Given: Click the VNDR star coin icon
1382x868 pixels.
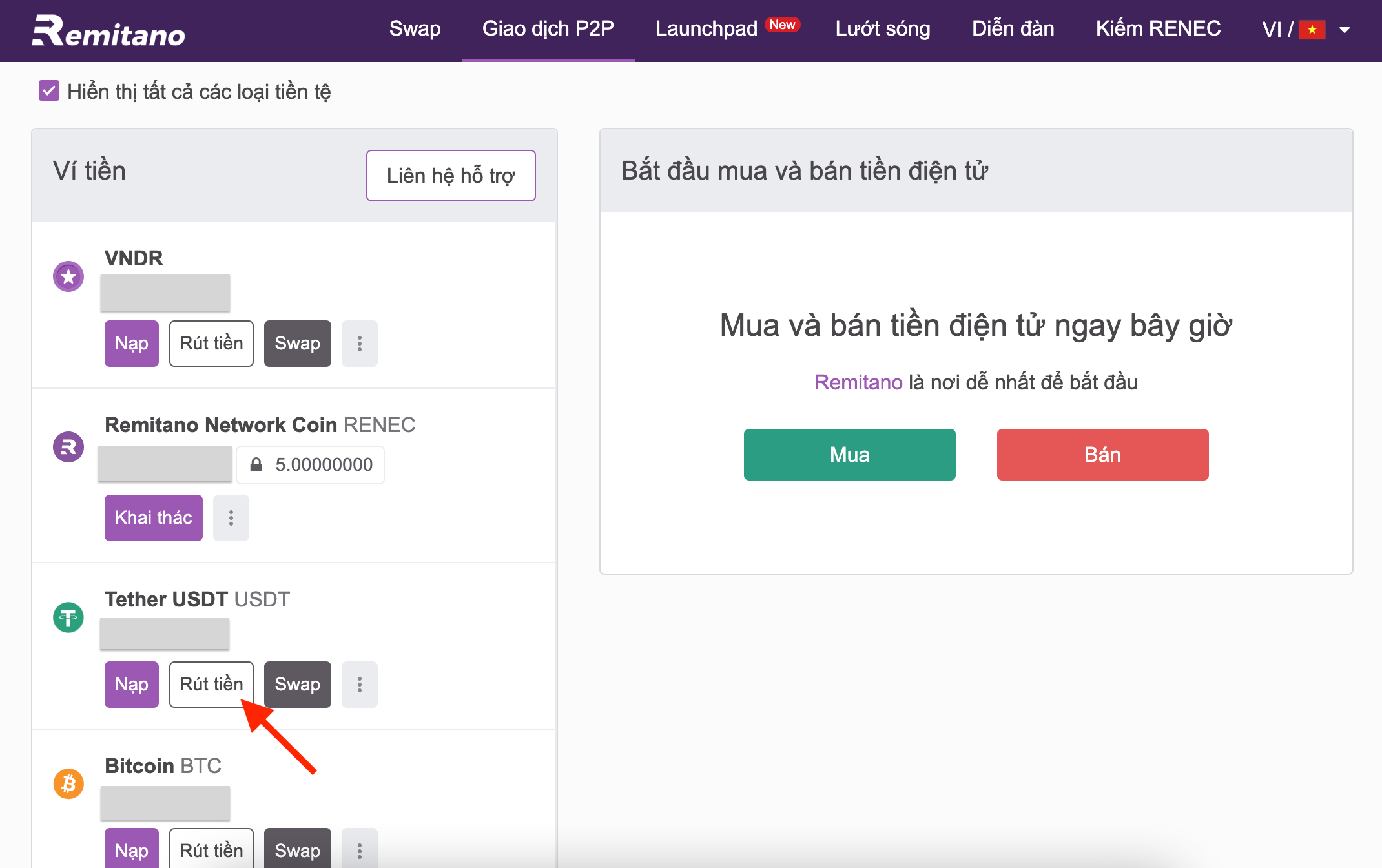Looking at the screenshot, I should click(68, 276).
